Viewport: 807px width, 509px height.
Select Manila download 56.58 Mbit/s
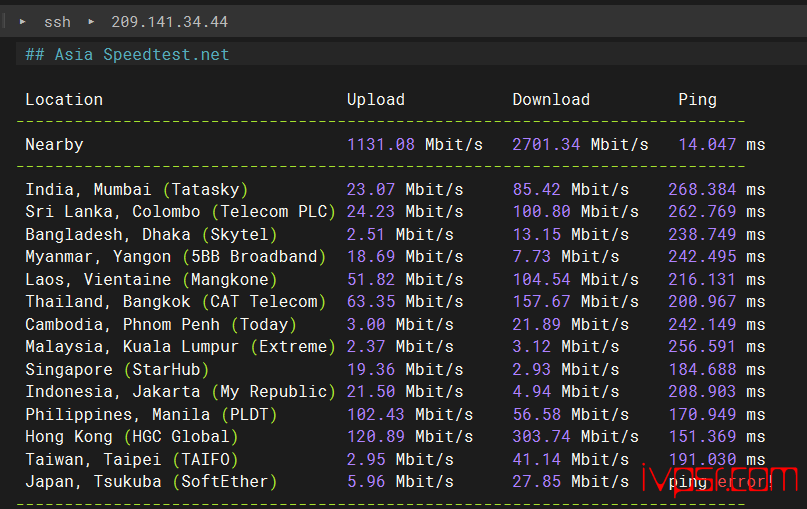click(x=571, y=415)
